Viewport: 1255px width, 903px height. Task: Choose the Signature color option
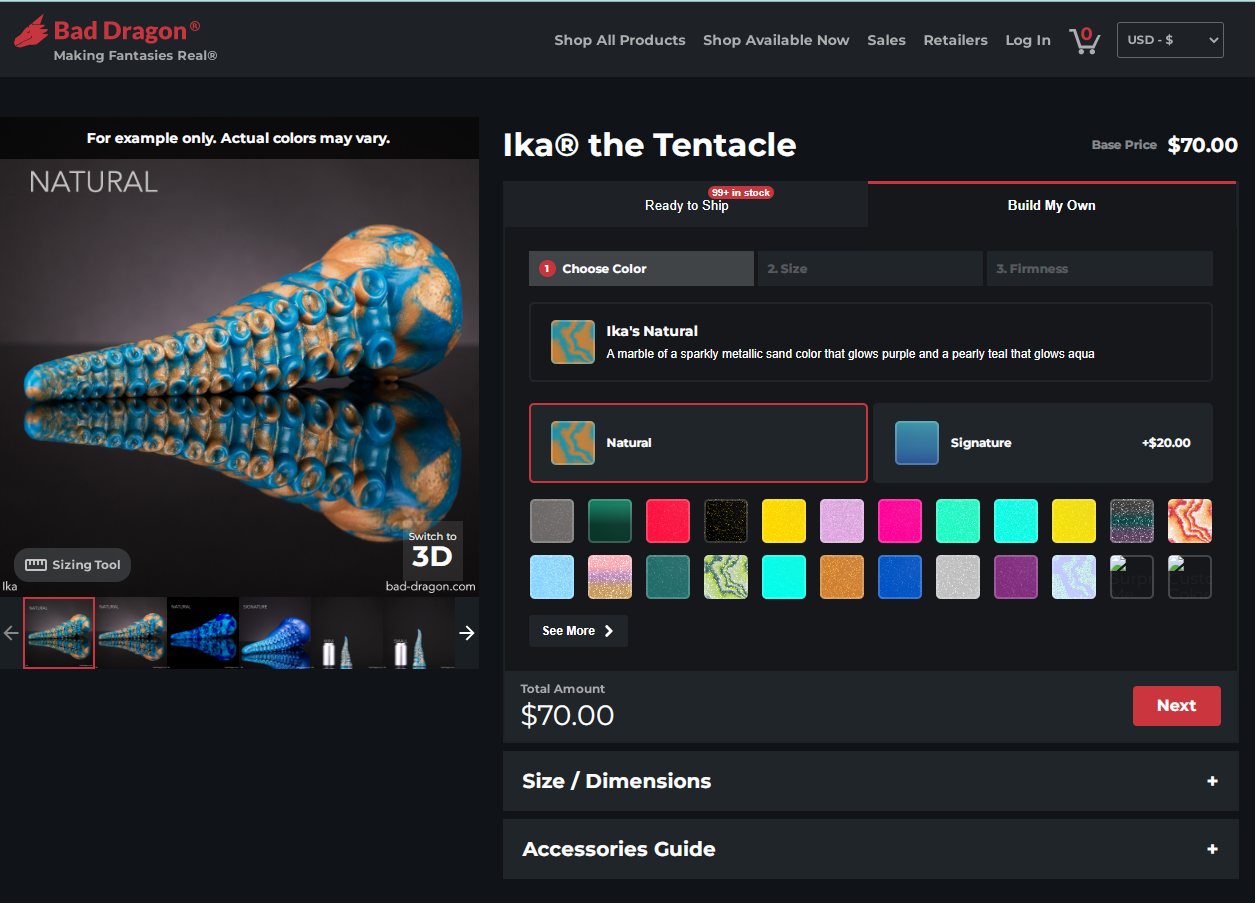pos(1043,443)
